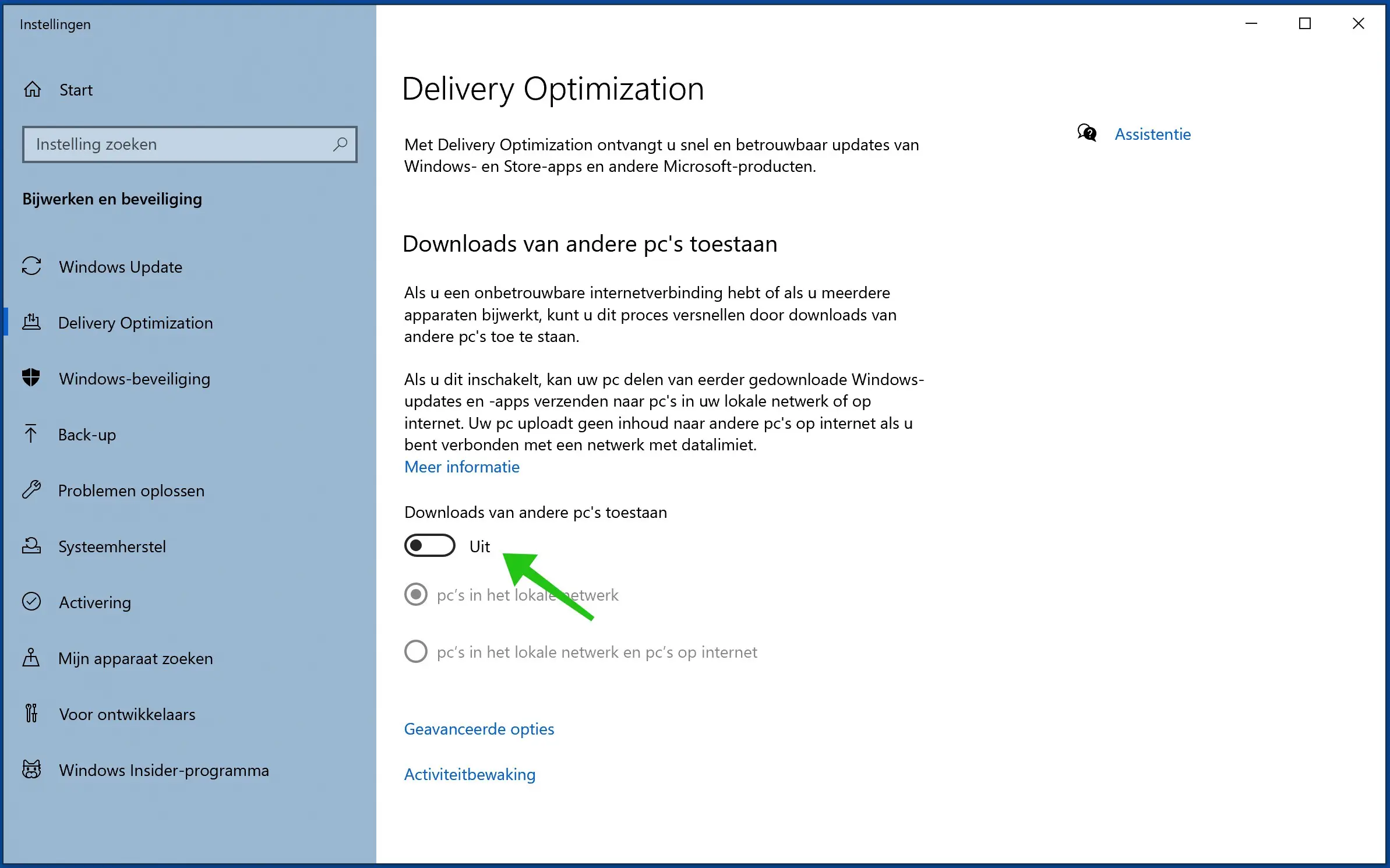This screenshot has height=868, width=1390.
Task: Click the Meer informatie link
Action: 462,467
